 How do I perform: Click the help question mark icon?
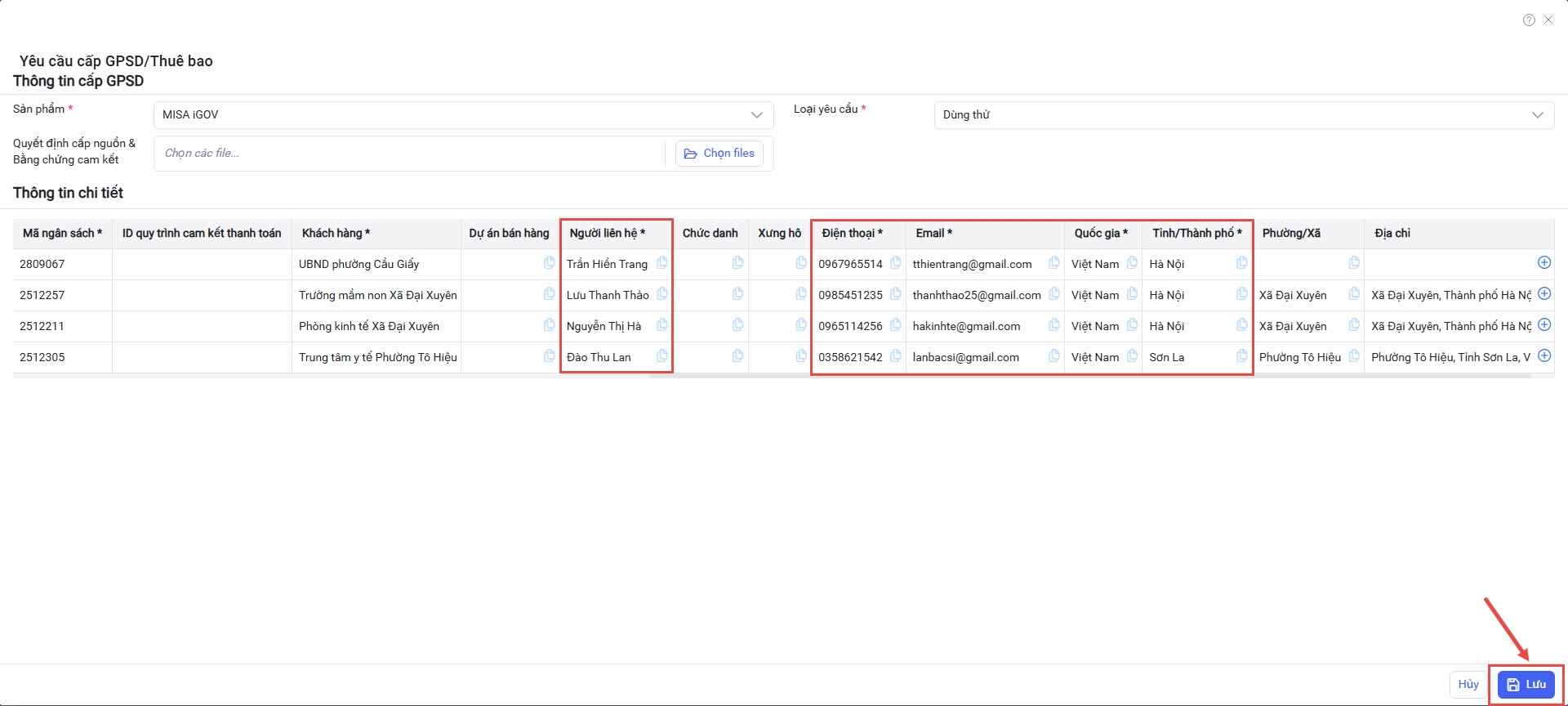(x=1529, y=20)
